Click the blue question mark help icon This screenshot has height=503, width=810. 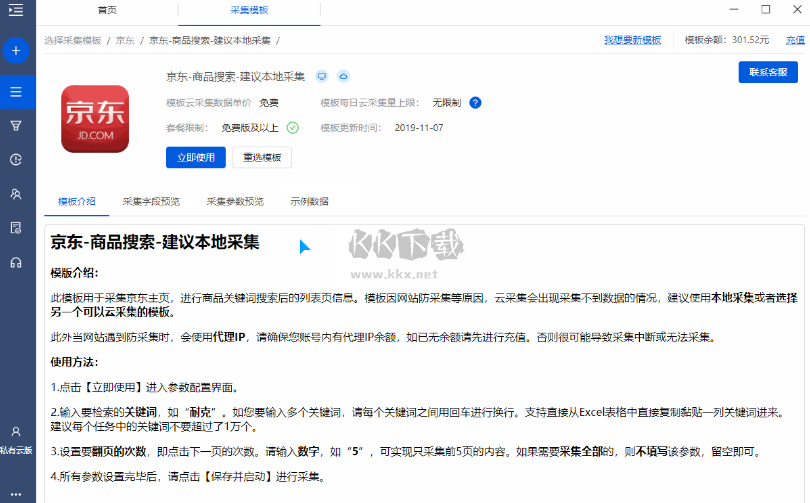pos(475,103)
